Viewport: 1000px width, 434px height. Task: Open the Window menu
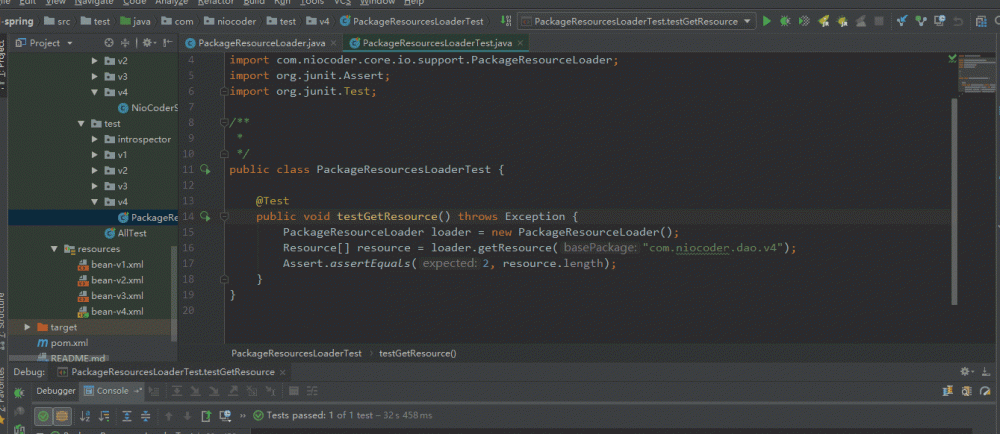click(x=377, y=3)
